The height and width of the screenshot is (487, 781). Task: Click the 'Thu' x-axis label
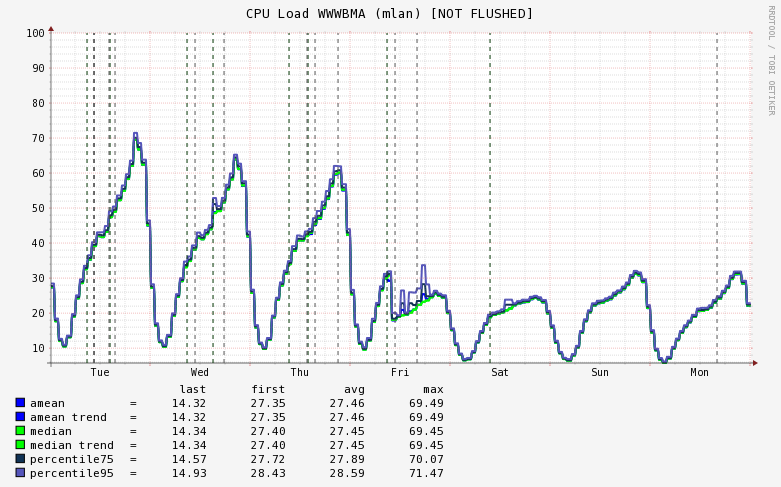299,372
